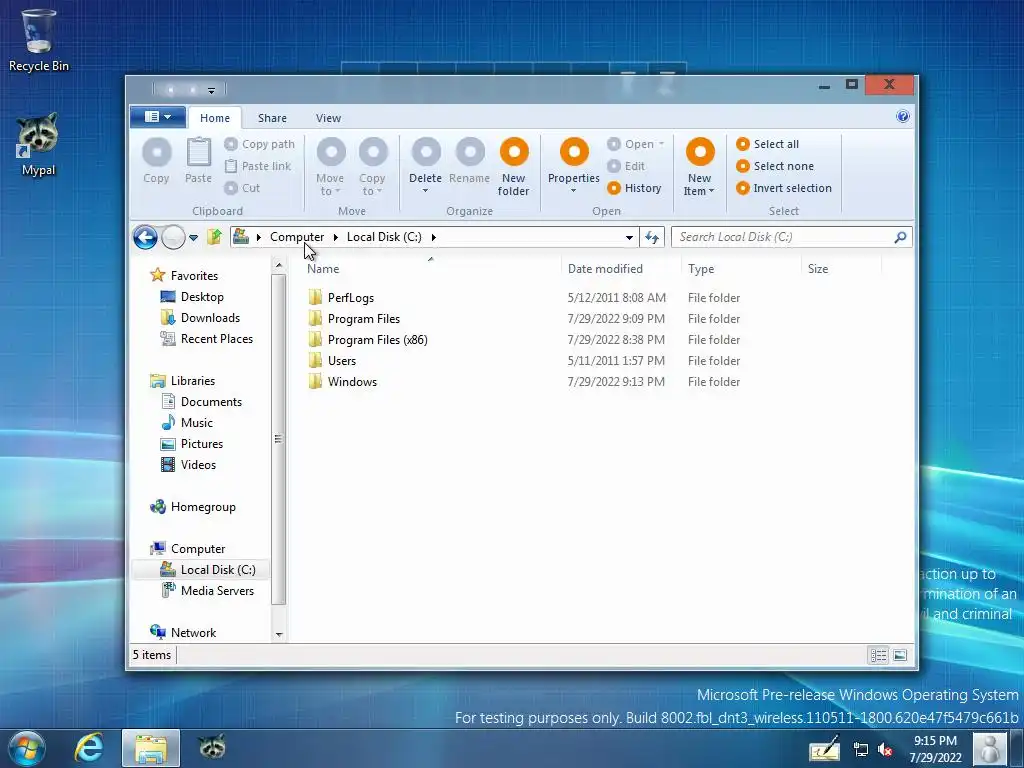
Task: Click Cut in the Clipboard group
Action: (242, 188)
